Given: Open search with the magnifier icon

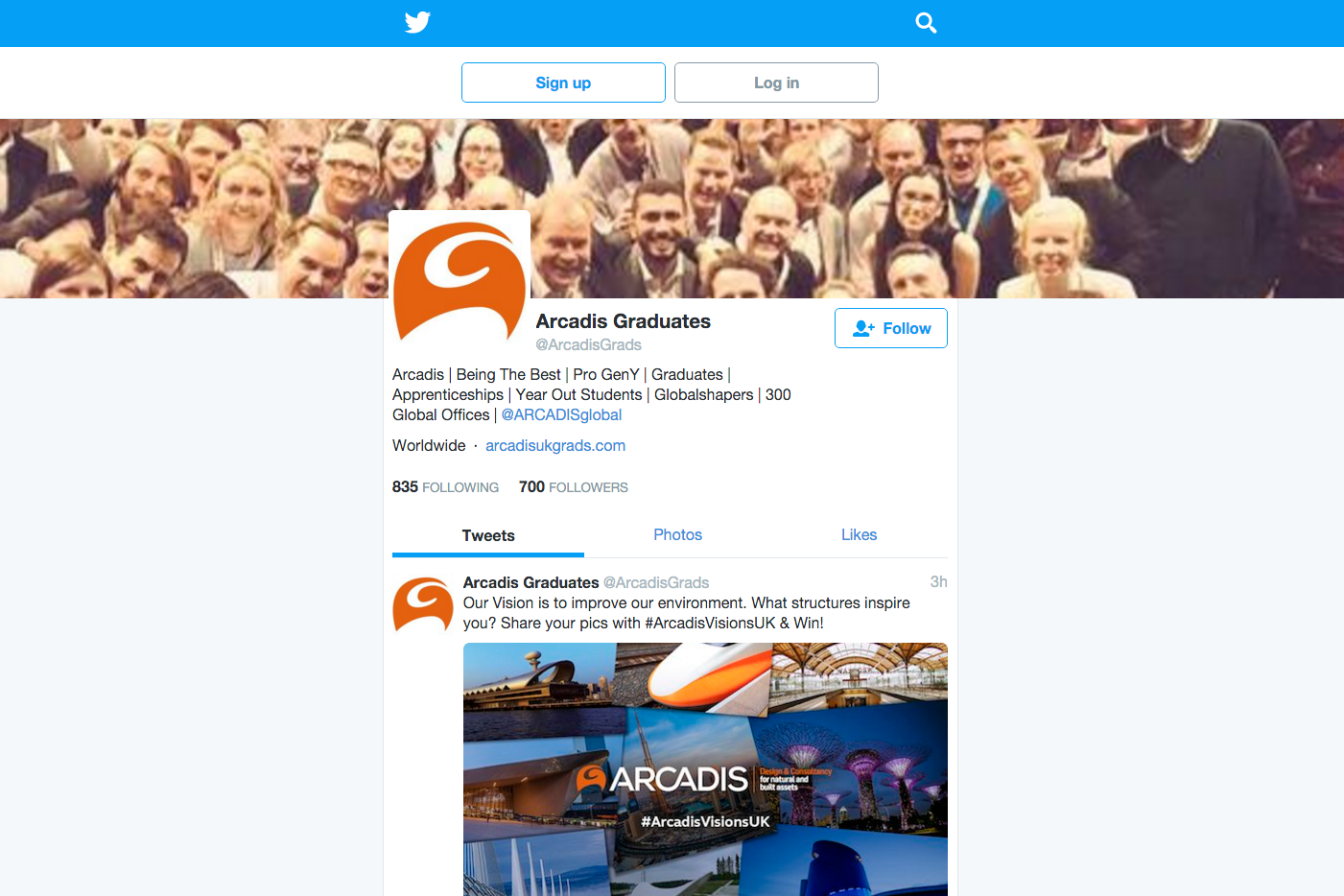Looking at the screenshot, I should click(926, 22).
